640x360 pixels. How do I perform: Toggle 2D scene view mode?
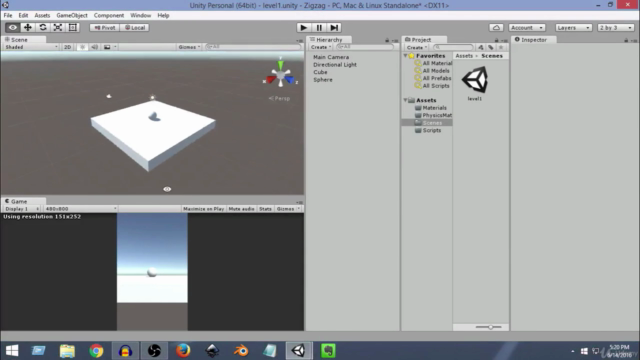point(67,47)
